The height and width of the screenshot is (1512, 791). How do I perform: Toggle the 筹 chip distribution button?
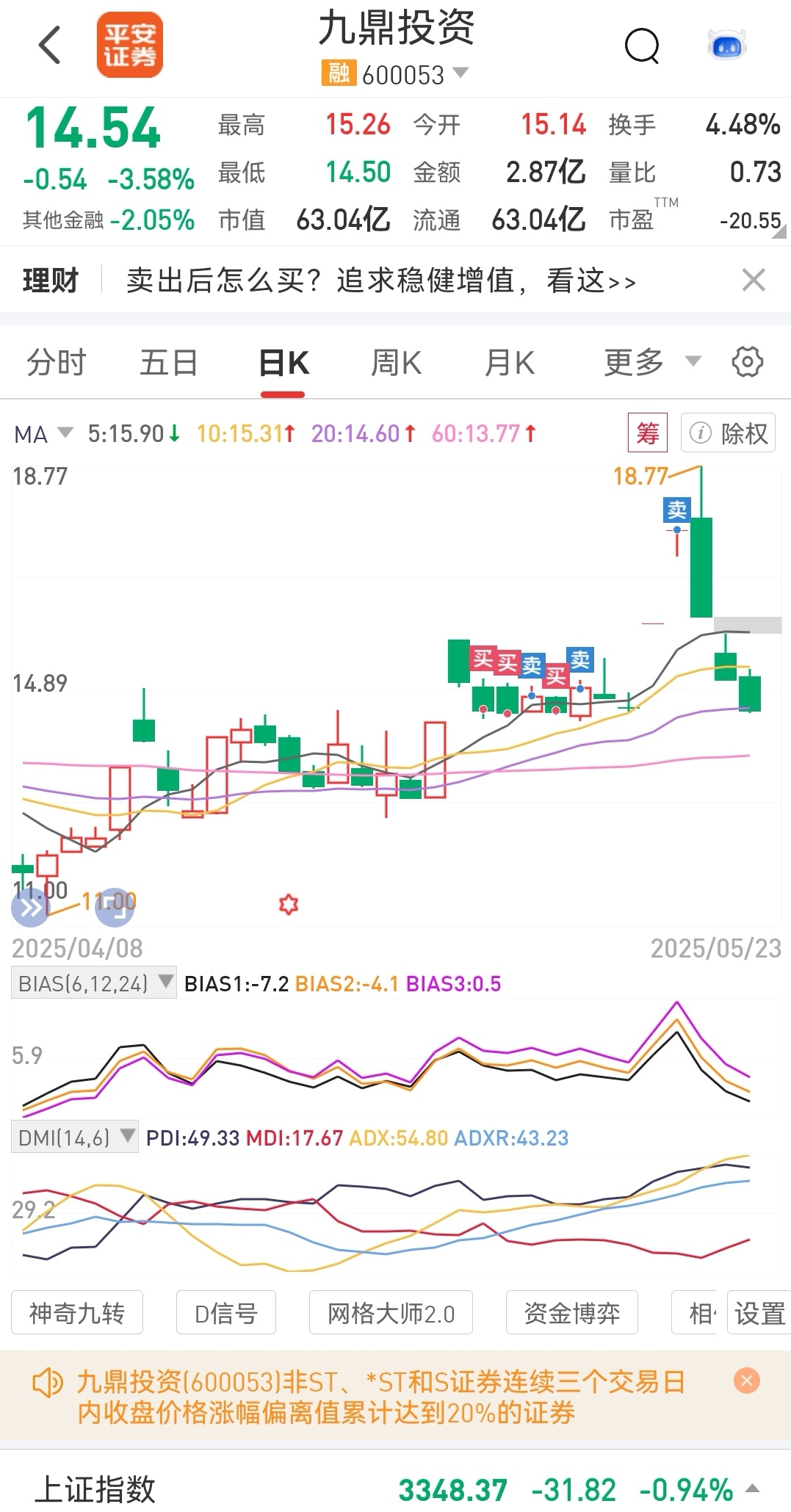648,433
